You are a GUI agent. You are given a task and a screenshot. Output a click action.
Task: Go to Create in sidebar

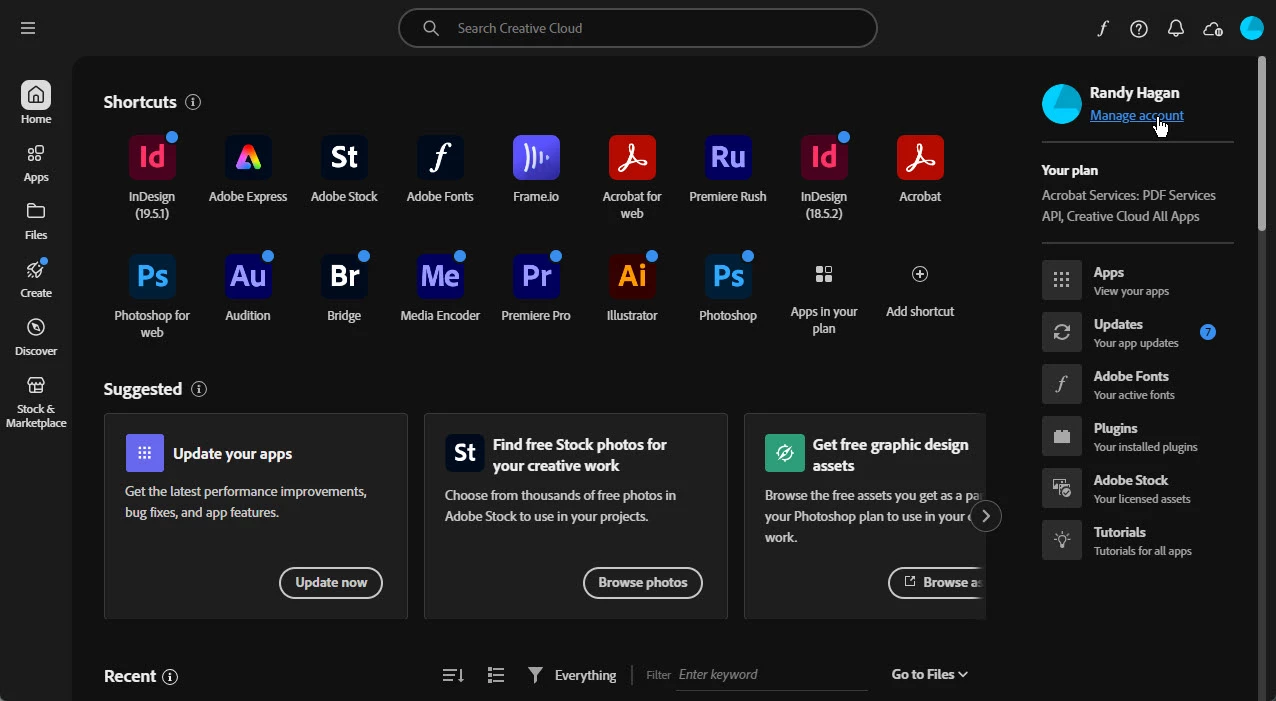(36, 279)
